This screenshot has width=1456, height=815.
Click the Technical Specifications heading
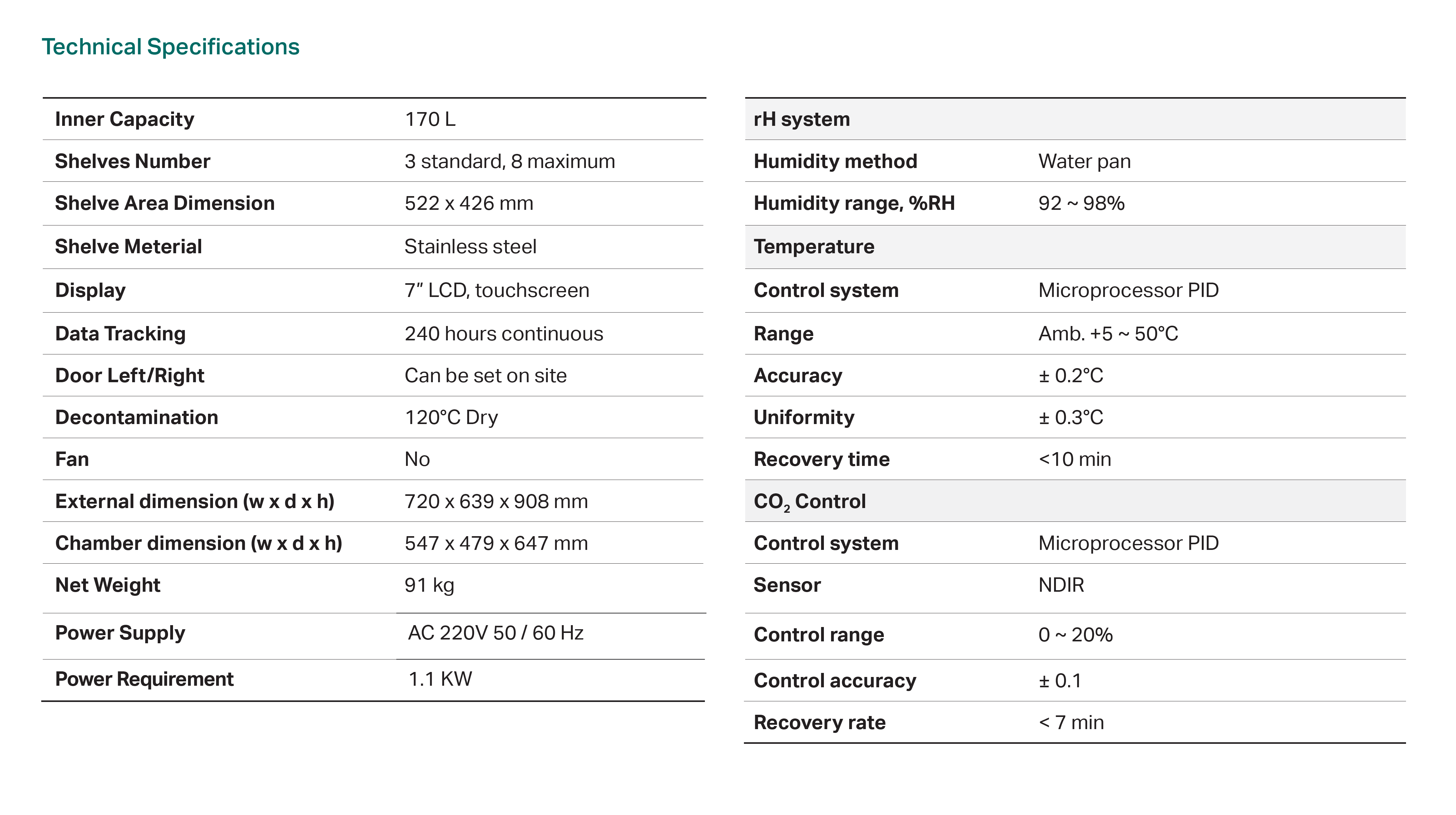click(x=170, y=47)
